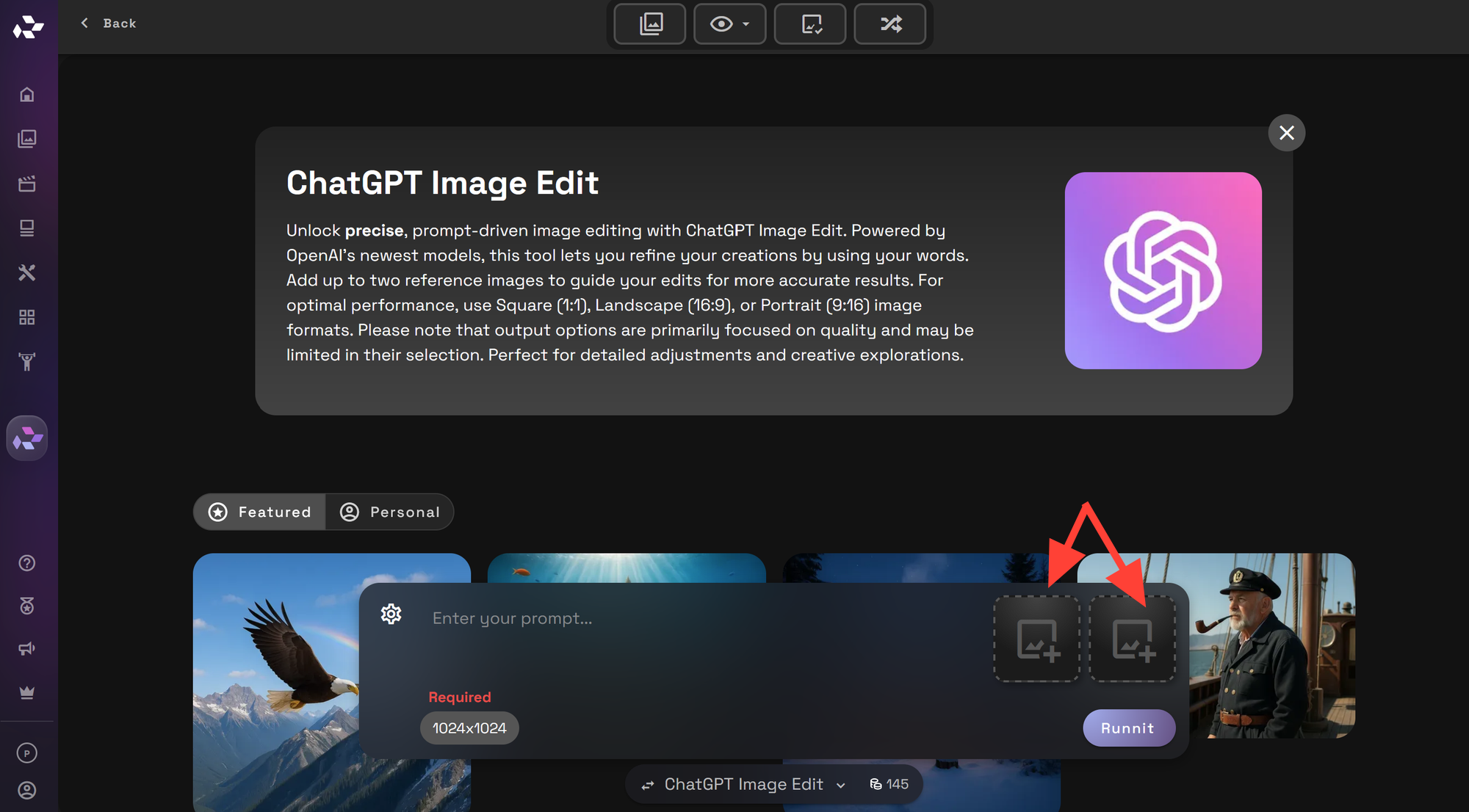Open the underwater featured image
The height and width of the screenshot is (812, 1469).
627,568
